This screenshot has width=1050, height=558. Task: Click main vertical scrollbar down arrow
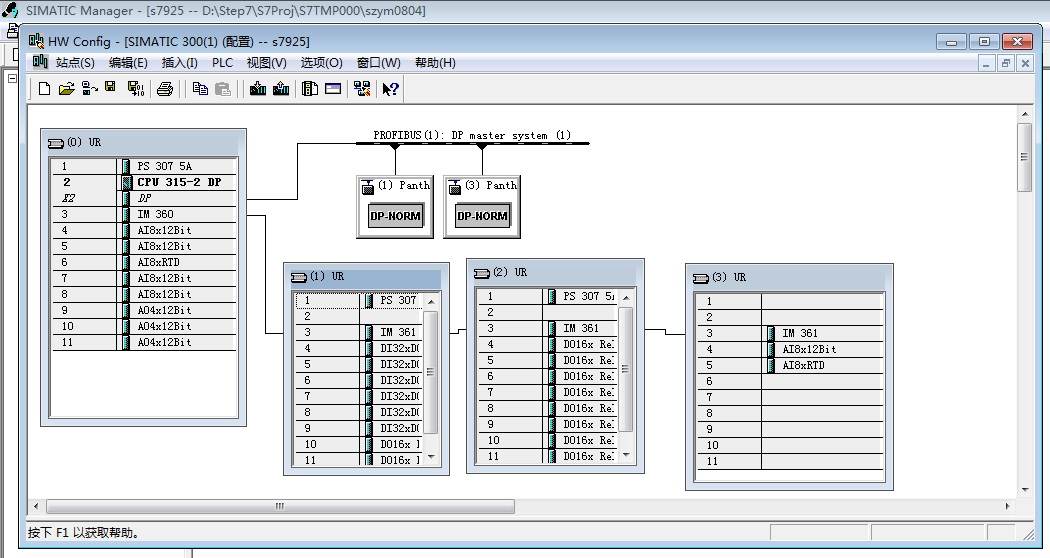pyautogui.click(x=1025, y=490)
